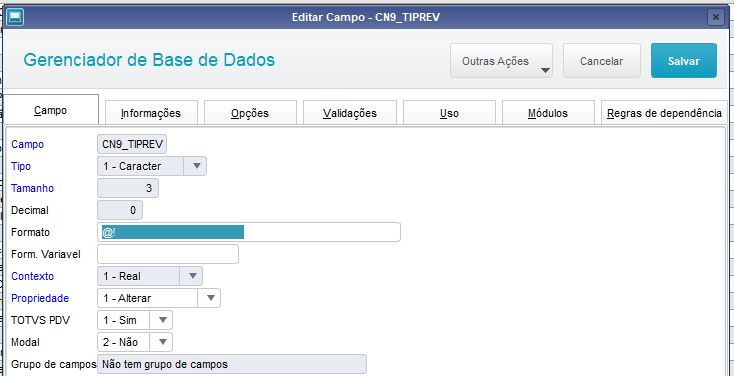Save changes with the Salvar button

click(x=684, y=61)
